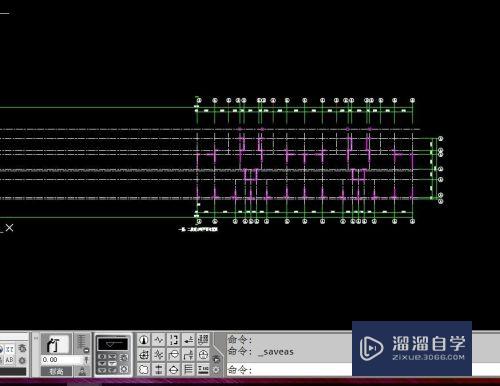Select the drawing title underline tool
Viewport: 500px width, 386px height.
tap(203, 370)
